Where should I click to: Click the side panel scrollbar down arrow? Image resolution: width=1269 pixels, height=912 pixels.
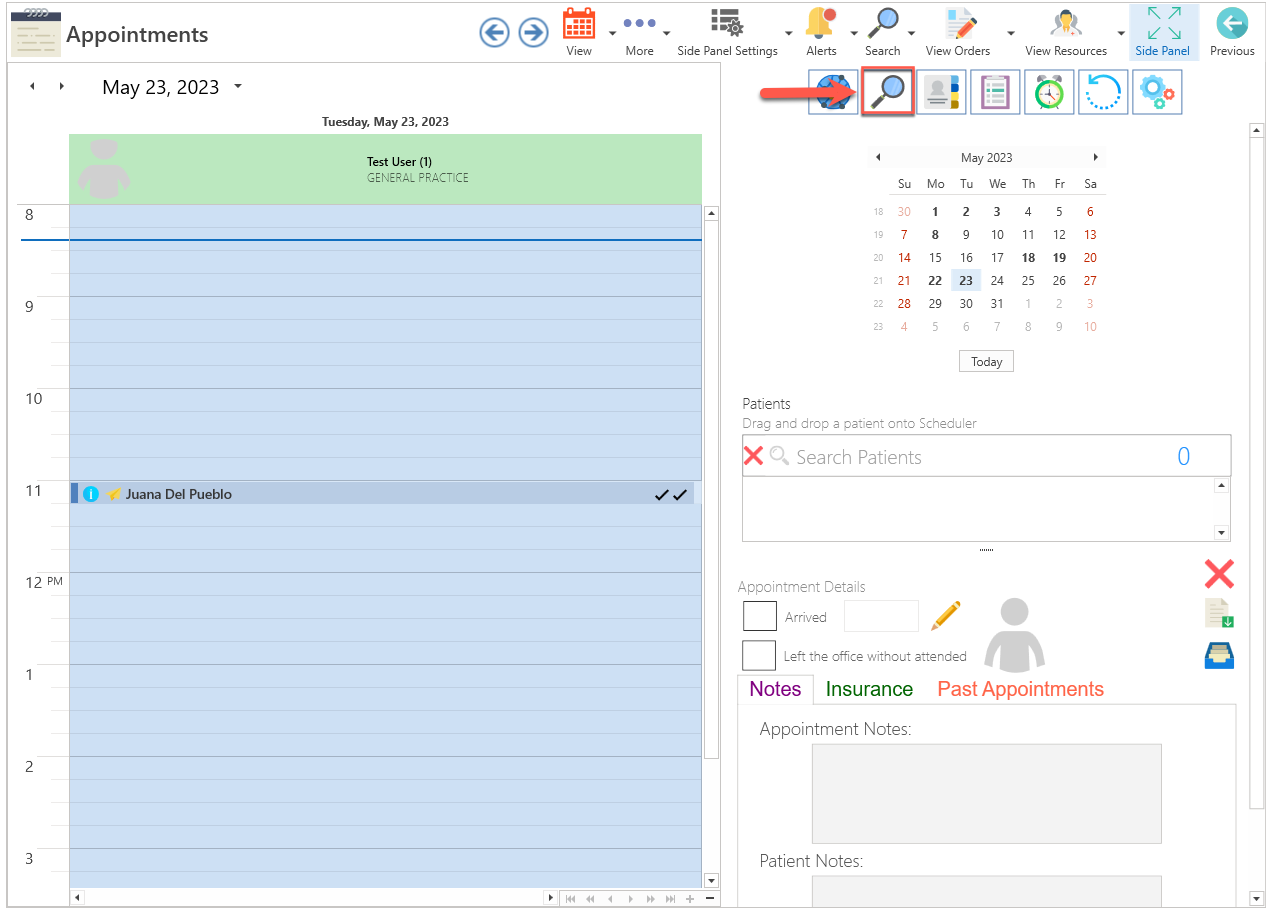1256,899
